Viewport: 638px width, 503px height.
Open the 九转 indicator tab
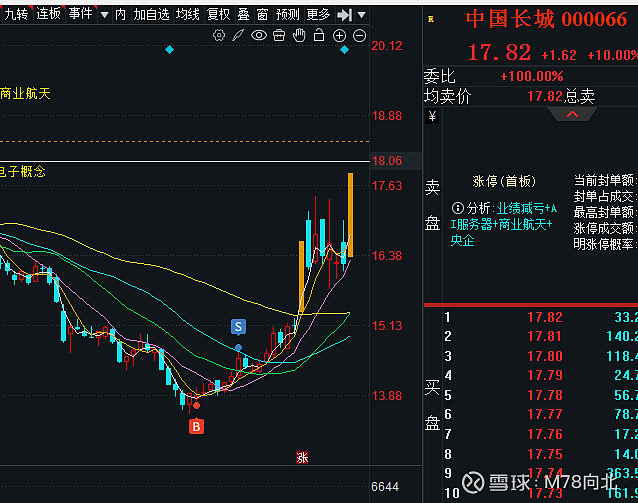pos(16,15)
